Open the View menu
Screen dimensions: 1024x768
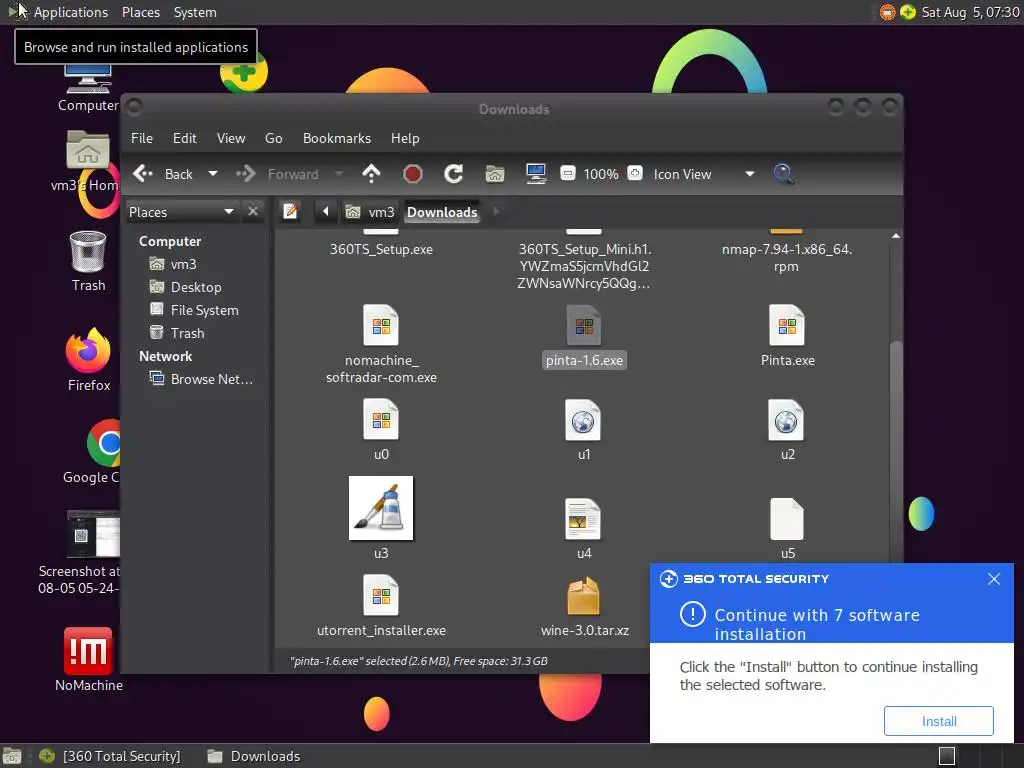point(231,138)
